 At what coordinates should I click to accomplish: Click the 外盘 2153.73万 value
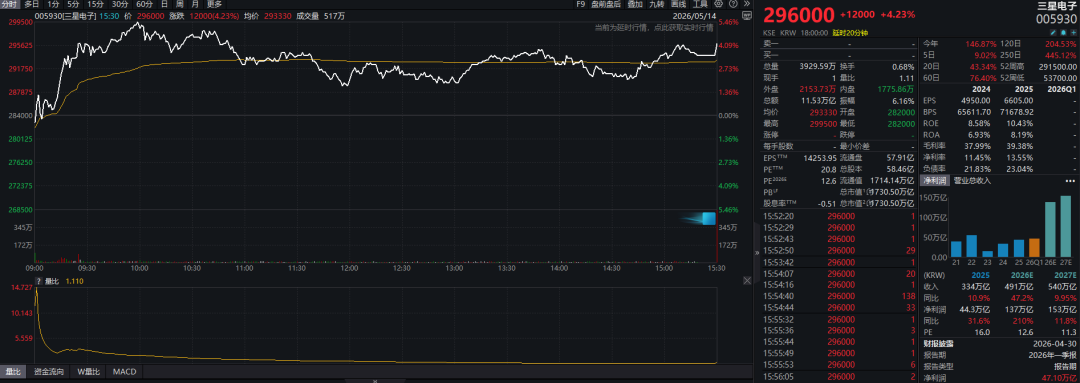coord(817,89)
